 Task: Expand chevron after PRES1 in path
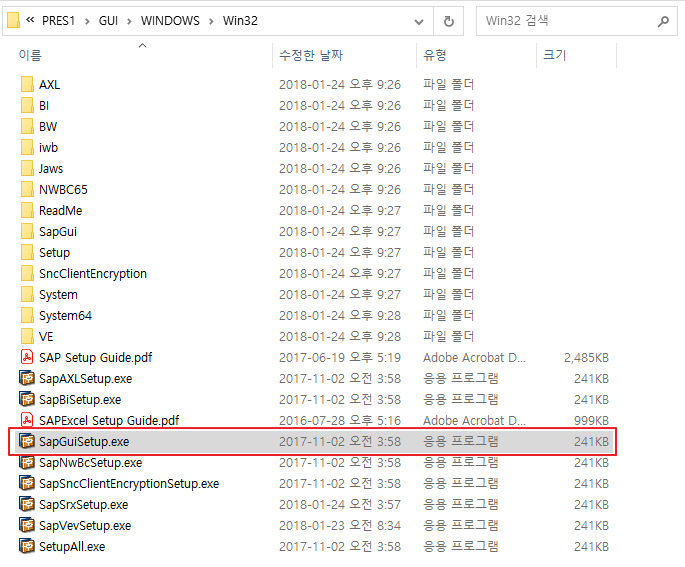[87, 21]
